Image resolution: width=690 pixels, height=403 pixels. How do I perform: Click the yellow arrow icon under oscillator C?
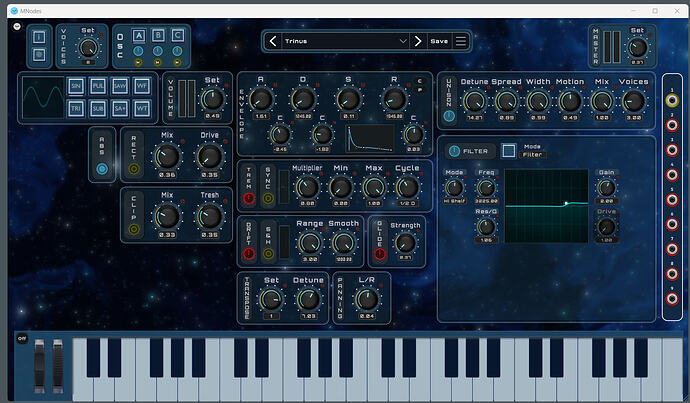(x=177, y=62)
